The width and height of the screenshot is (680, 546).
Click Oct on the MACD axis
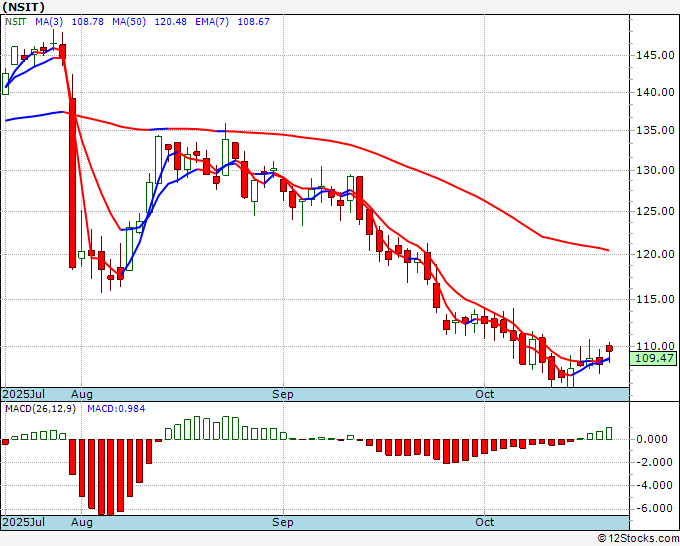point(484,522)
